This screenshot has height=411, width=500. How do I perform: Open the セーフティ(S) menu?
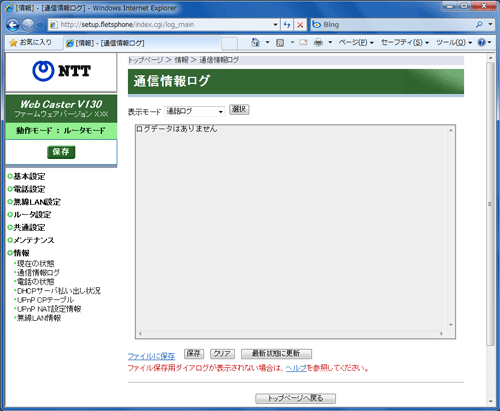tap(405, 42)
